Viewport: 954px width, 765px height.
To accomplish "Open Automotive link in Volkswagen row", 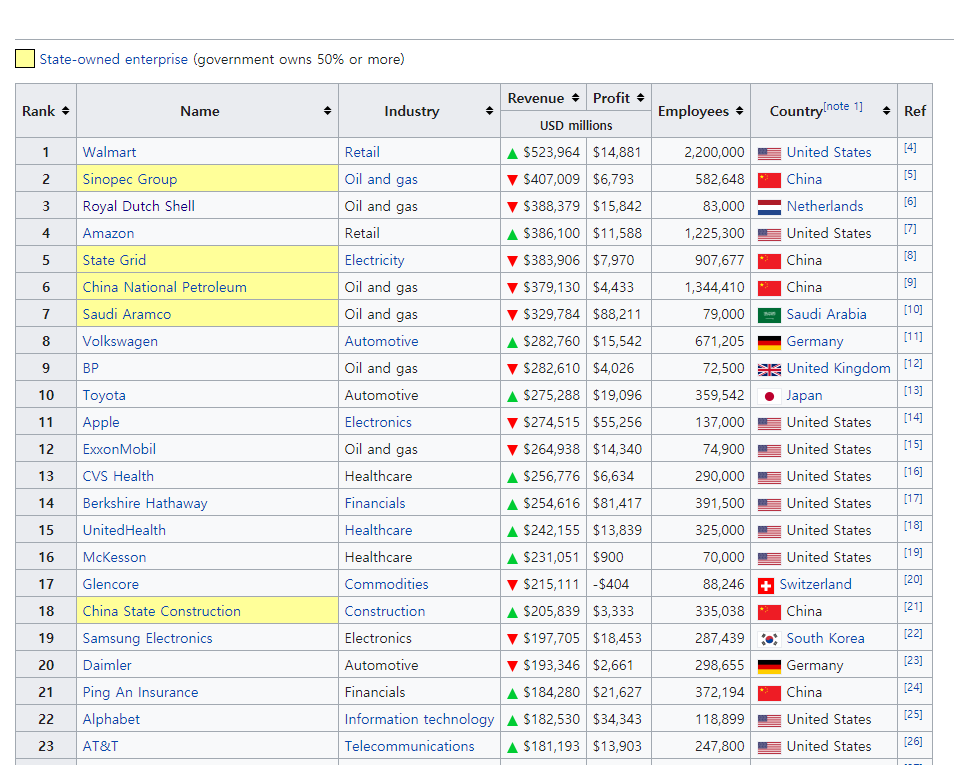I will pyautogui.click(x=381, y=341).
